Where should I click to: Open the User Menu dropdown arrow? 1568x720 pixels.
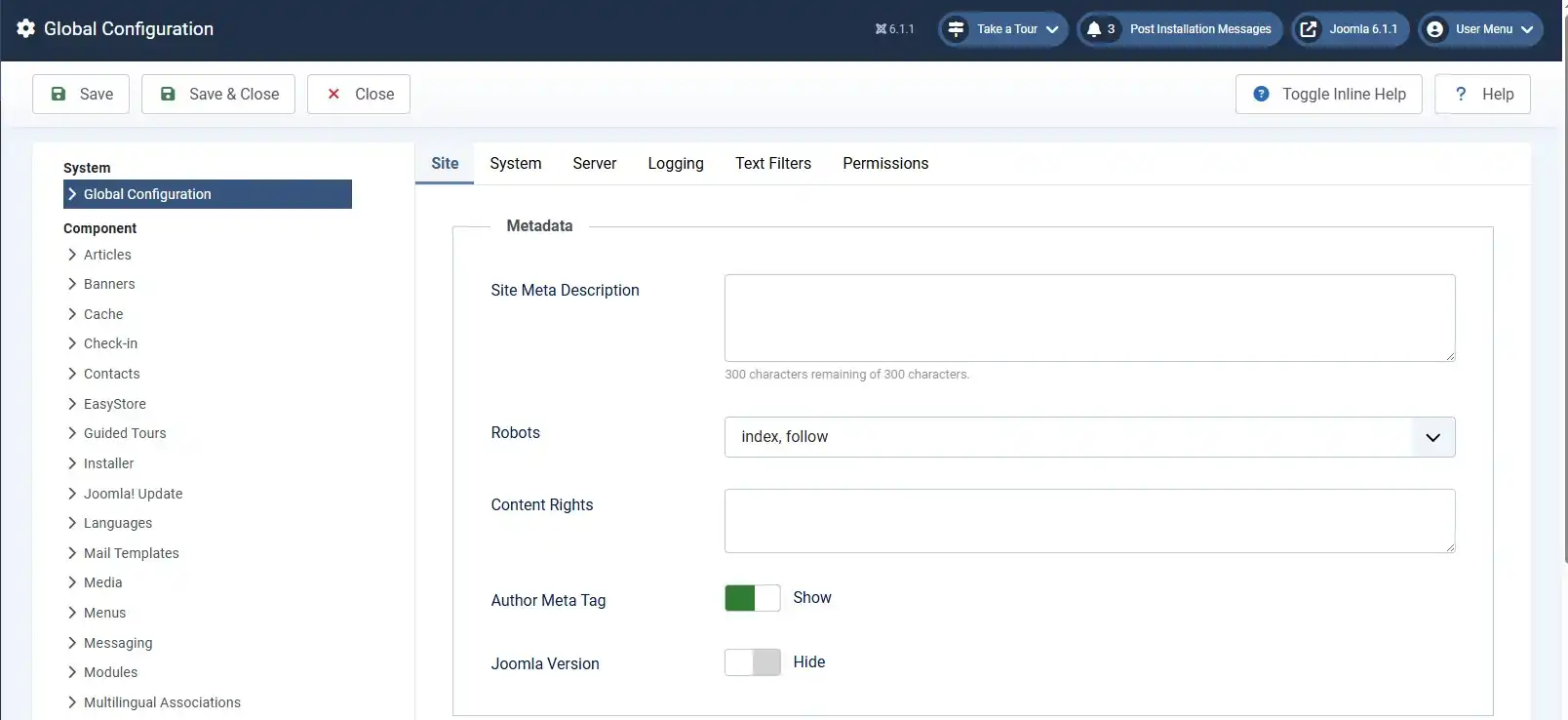(x=1527, y=29)
